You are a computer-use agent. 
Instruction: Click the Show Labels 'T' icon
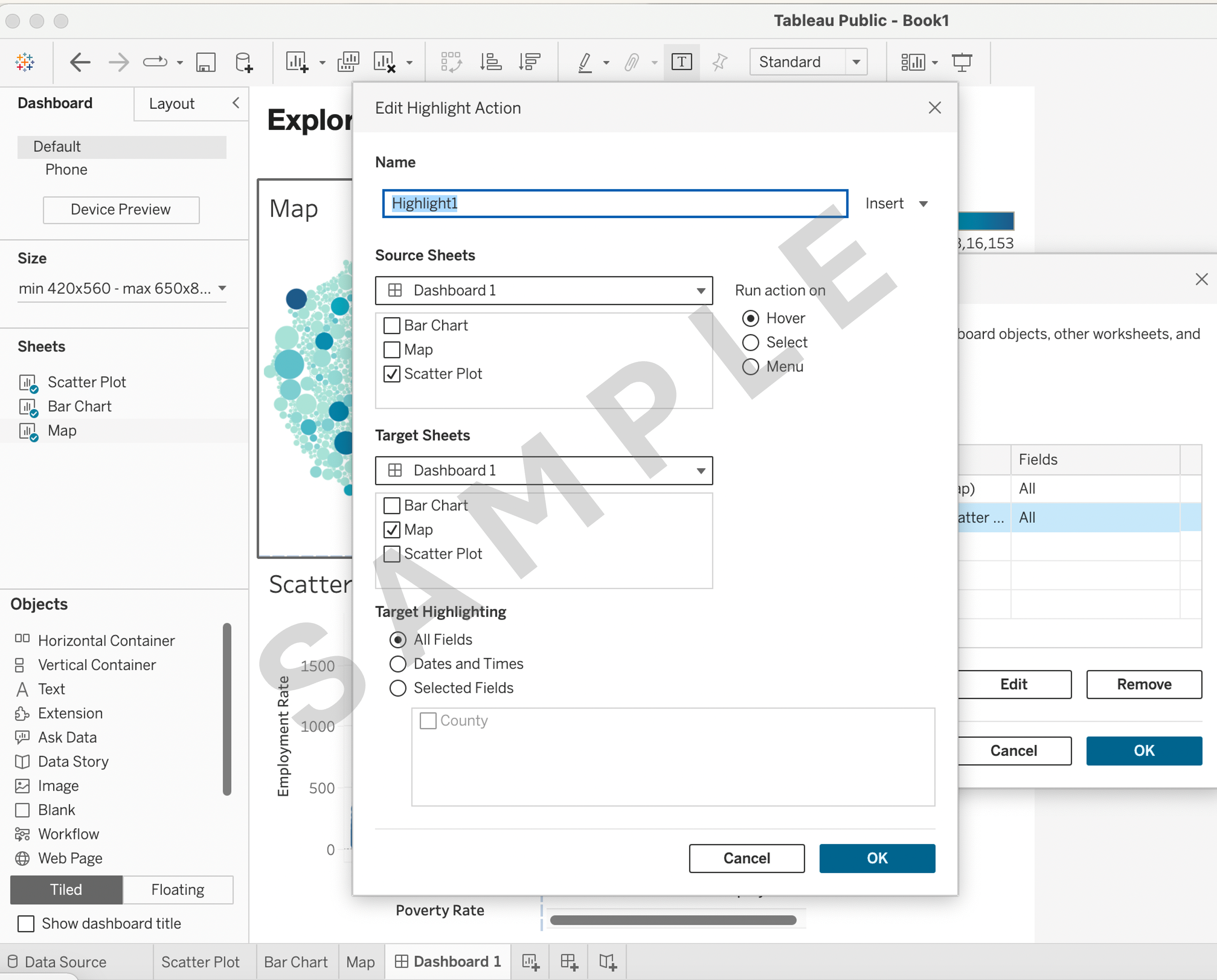pos(681,61)
